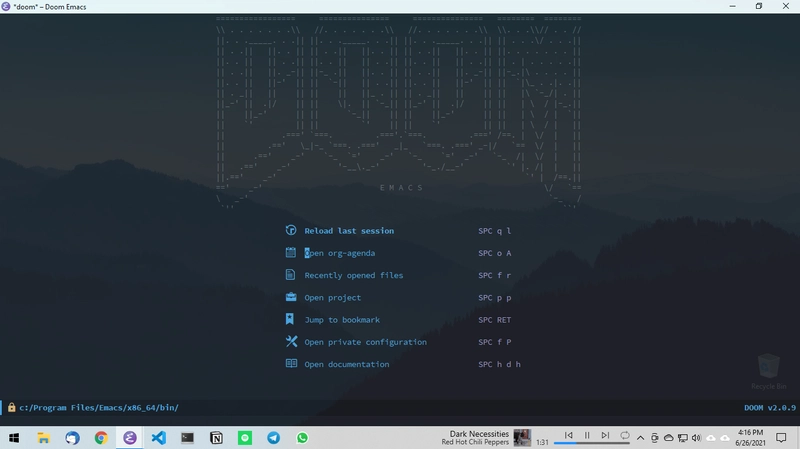Click Open project
Screen dimensions: 800x449
(333, 297)
